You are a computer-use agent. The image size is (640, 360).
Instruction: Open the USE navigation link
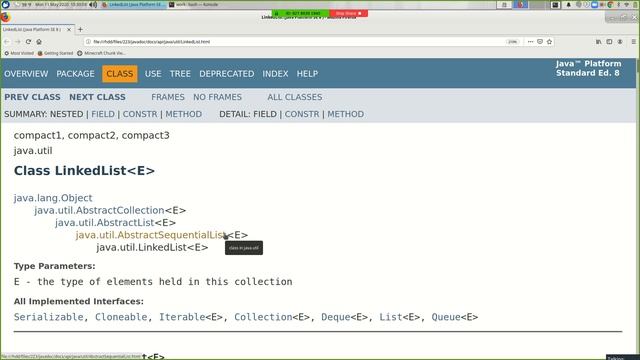point(153,74)
